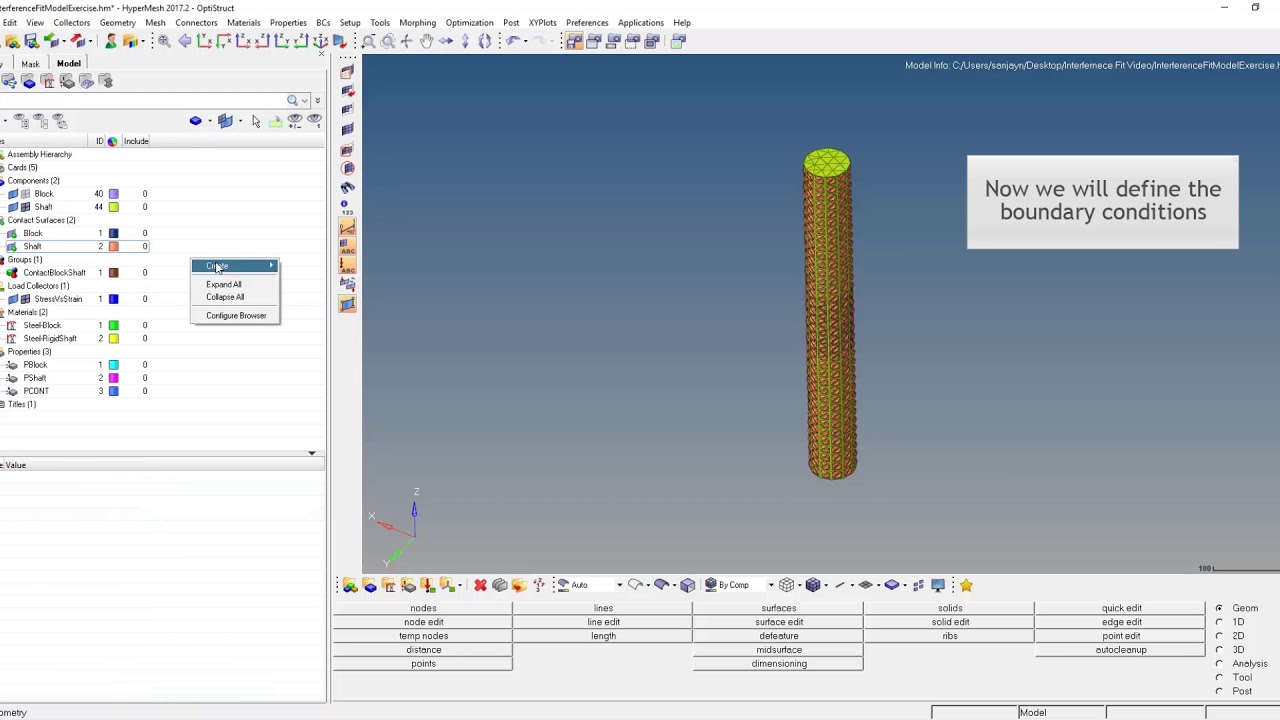Click the undo arrow in top toolbar

[x=513, y=41]
